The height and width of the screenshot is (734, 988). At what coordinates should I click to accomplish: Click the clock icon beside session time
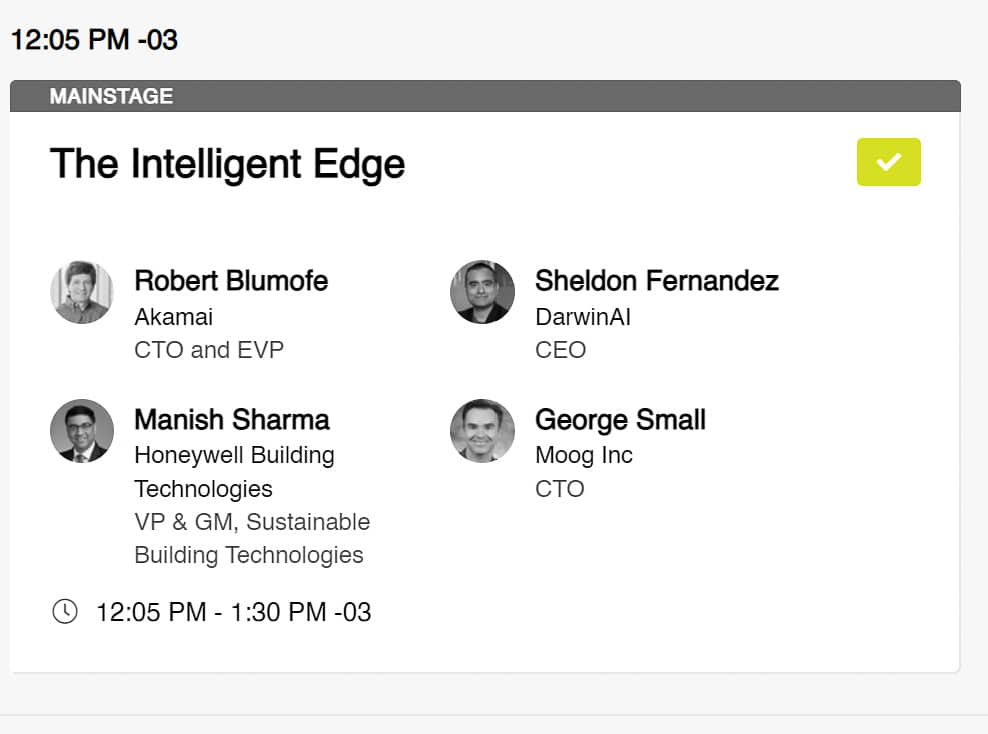click(64, 611)
